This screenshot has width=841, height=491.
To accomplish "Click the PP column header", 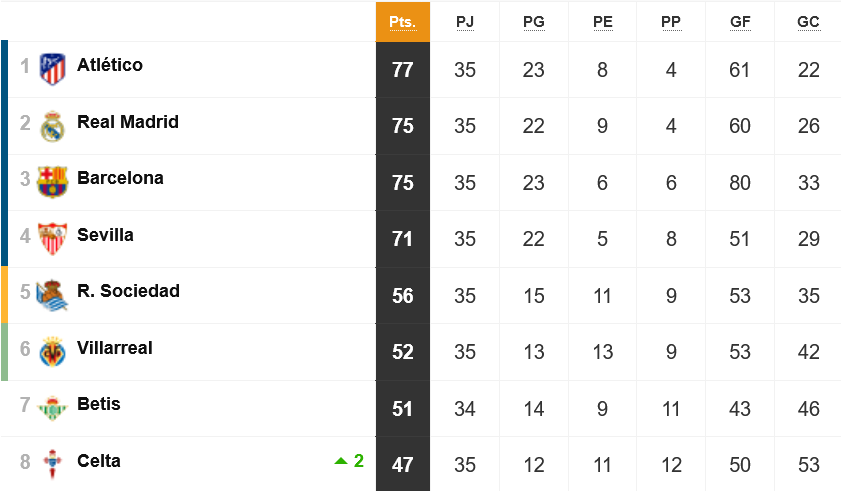I will (671, 22).
